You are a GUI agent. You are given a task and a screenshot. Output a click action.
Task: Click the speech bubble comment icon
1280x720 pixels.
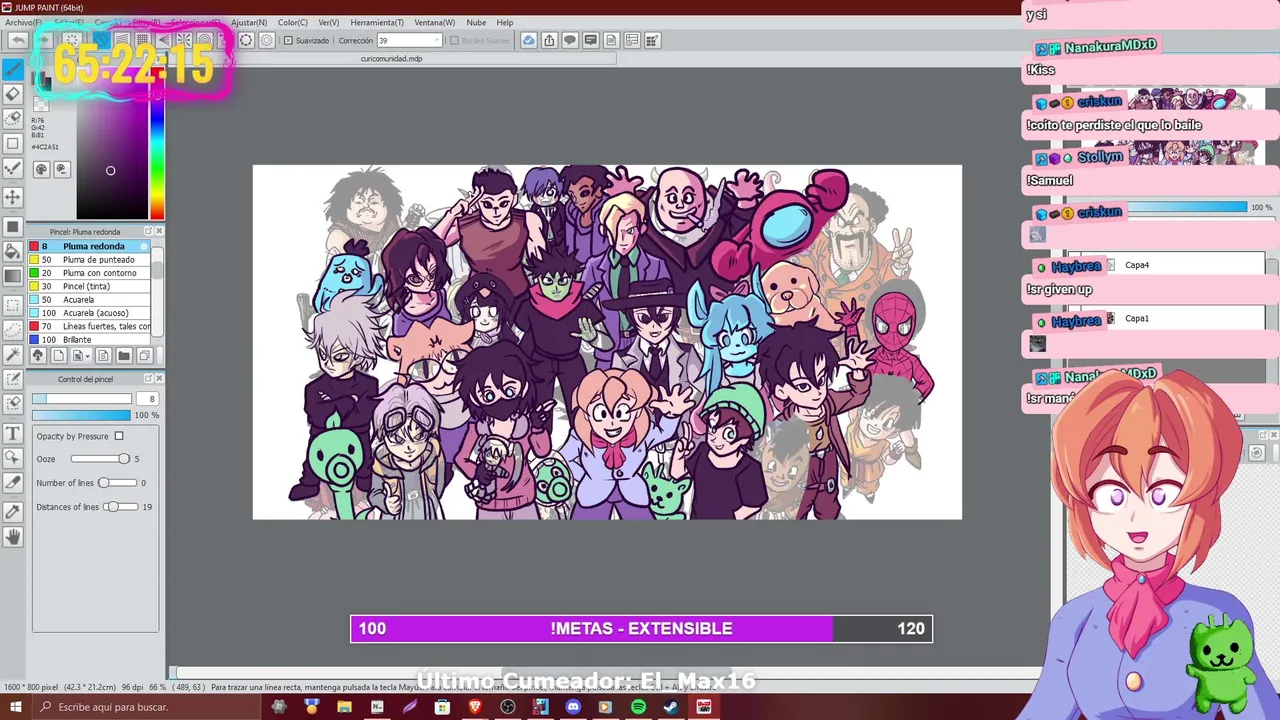coord(570,40)
